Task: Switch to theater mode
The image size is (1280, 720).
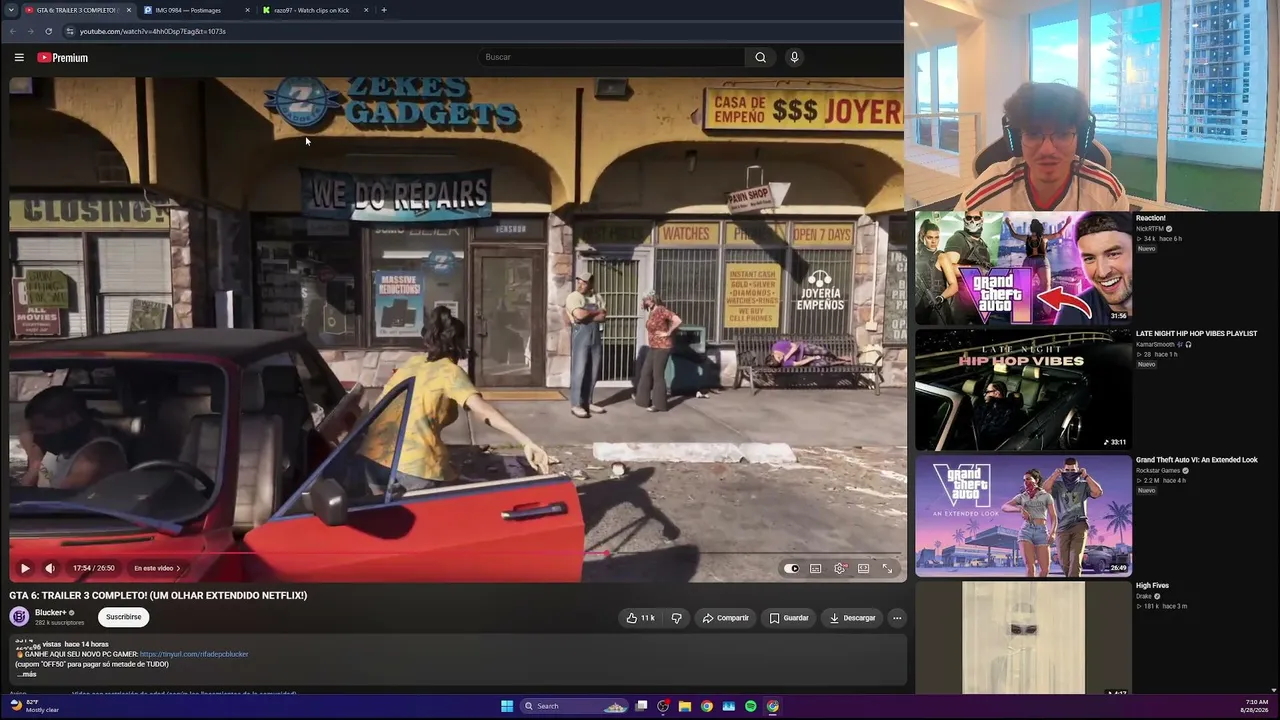Action: pyautogui.click(x=863, y=568)
